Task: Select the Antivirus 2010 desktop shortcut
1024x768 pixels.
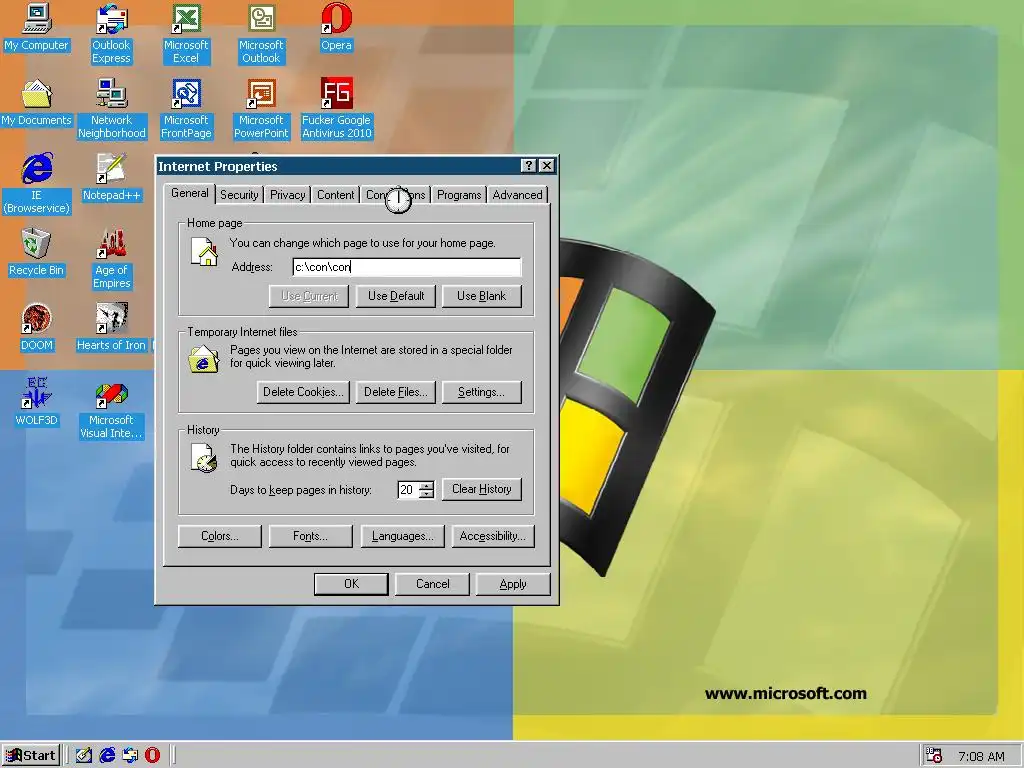Action: coord(336,109)
